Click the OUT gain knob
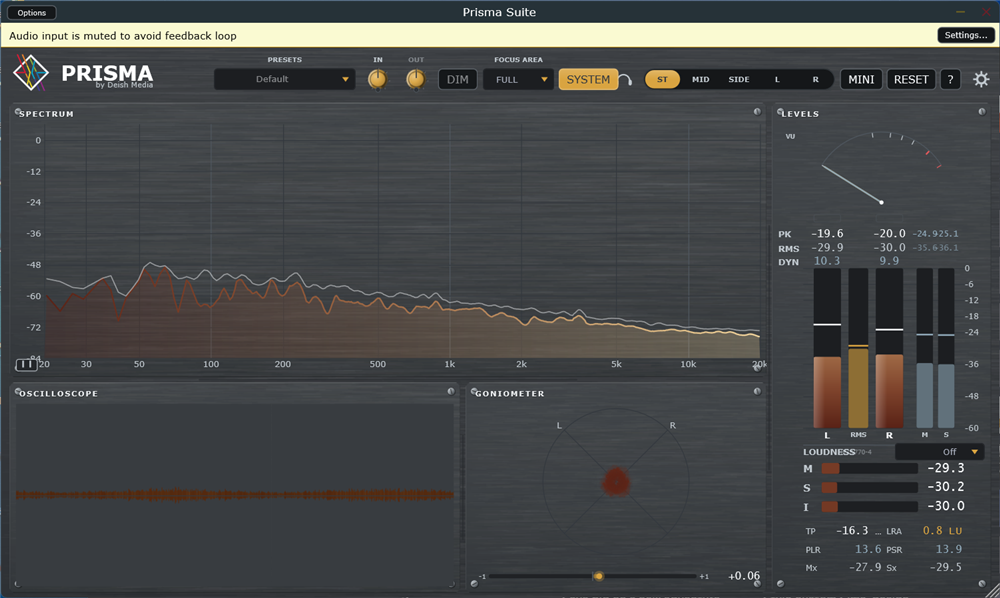The image size is (1000, 598). click(416, 79)
